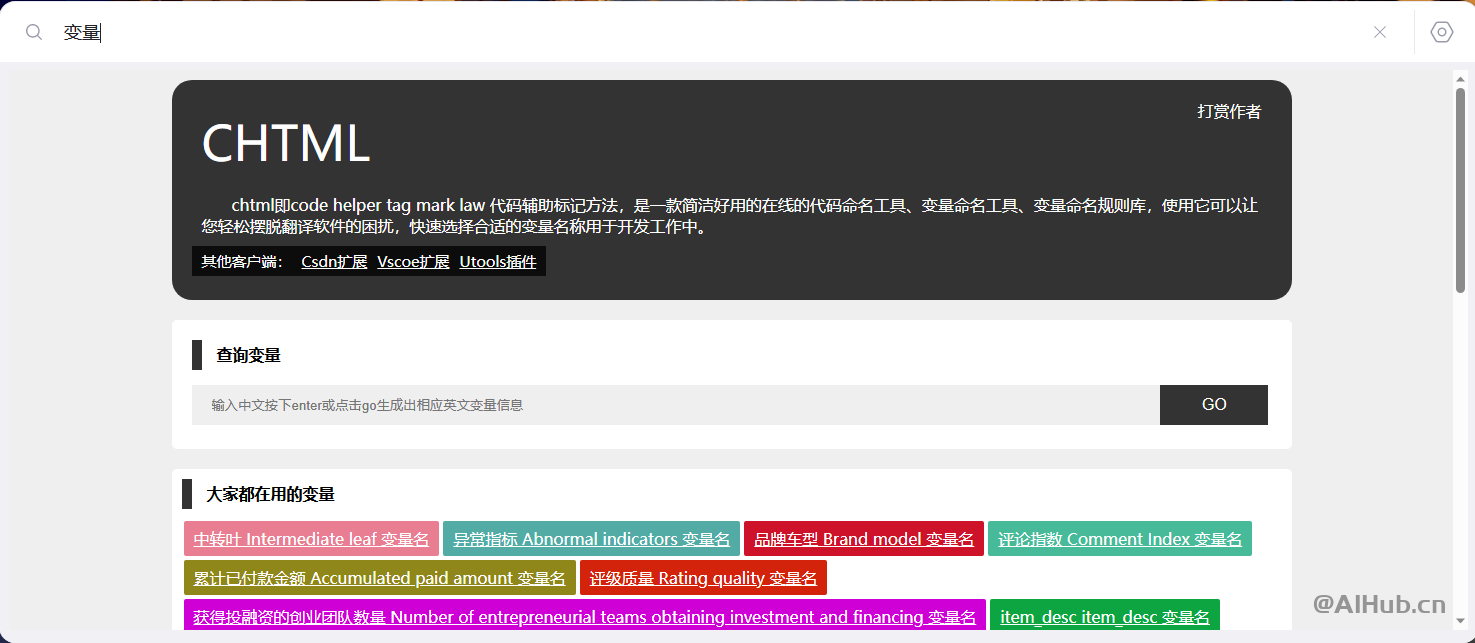Click the CHTML heading
Image resolution: width=1475 pixels, height=643 pixels.
pyautogui.click(x=286, y=145)
